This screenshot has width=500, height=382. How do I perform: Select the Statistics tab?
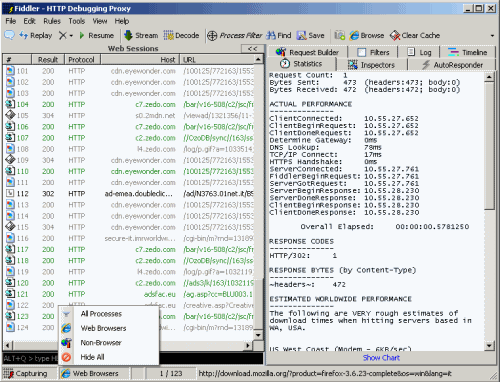301,64
